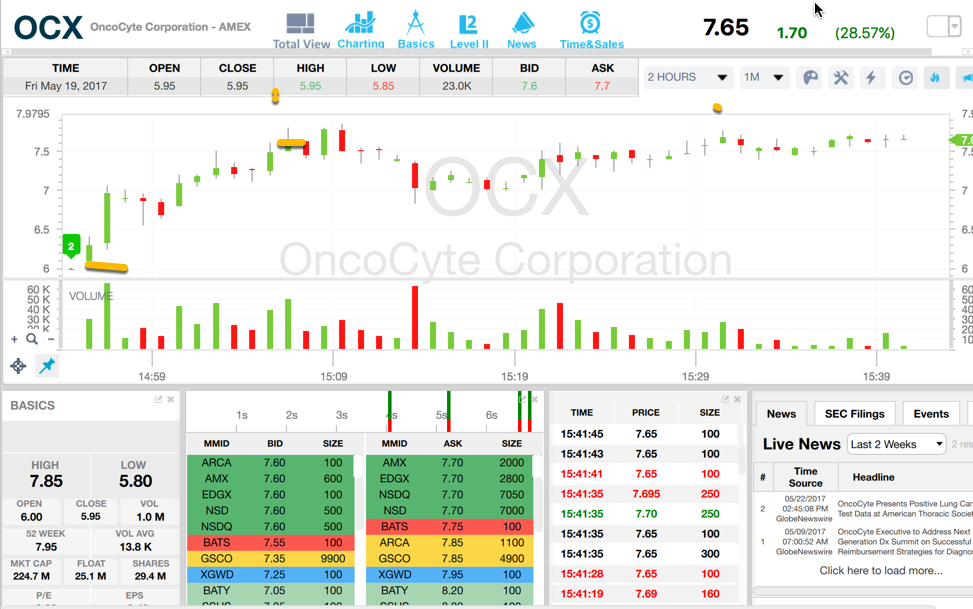Select the EDGX 7.70 ask row
The image size is (973, 609).
(449, 479)
